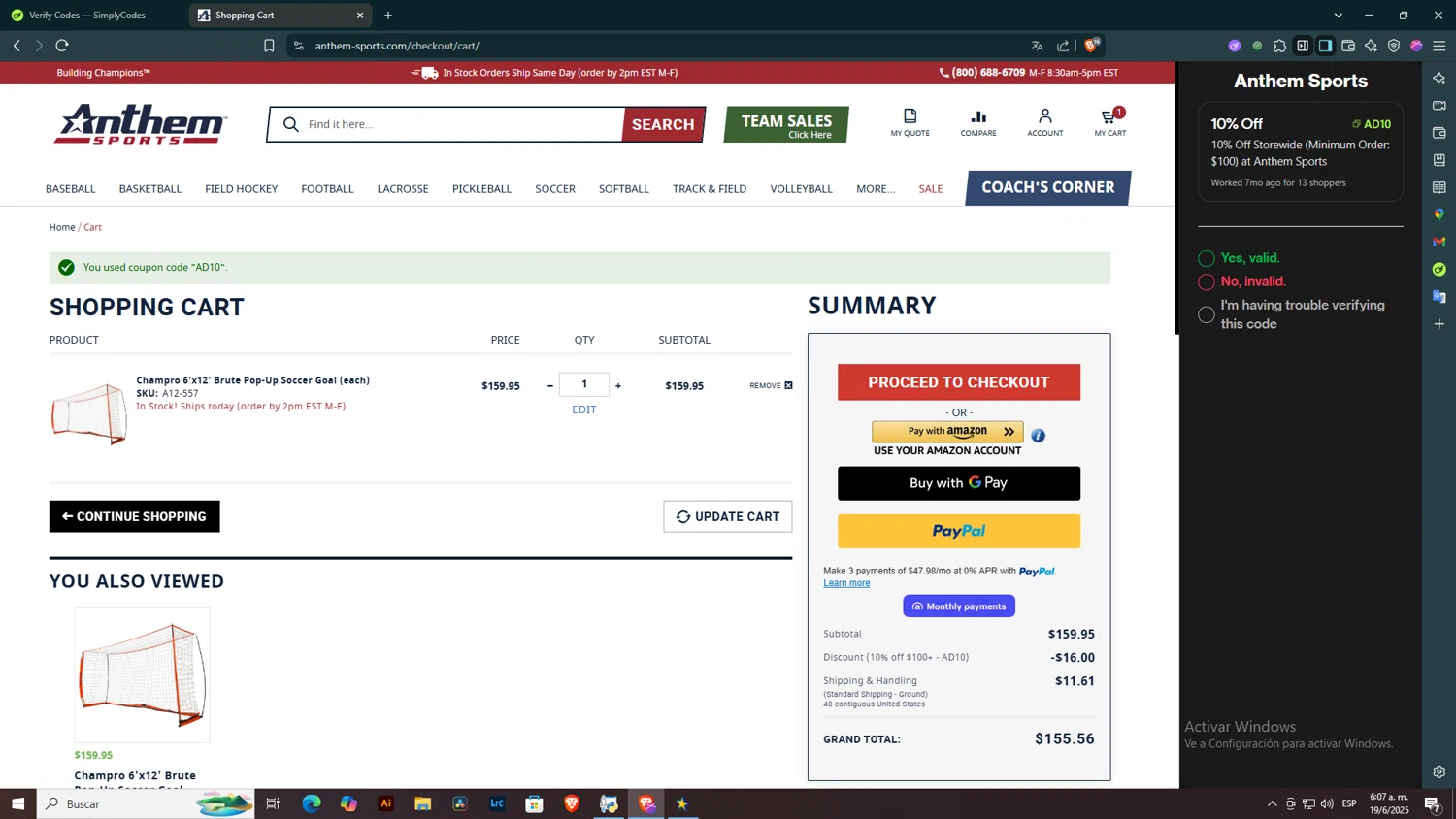The height and width of the screenshot is (819, 1456).
Task: Open the MORE... navigation menu
Action: tap(876, 188)
